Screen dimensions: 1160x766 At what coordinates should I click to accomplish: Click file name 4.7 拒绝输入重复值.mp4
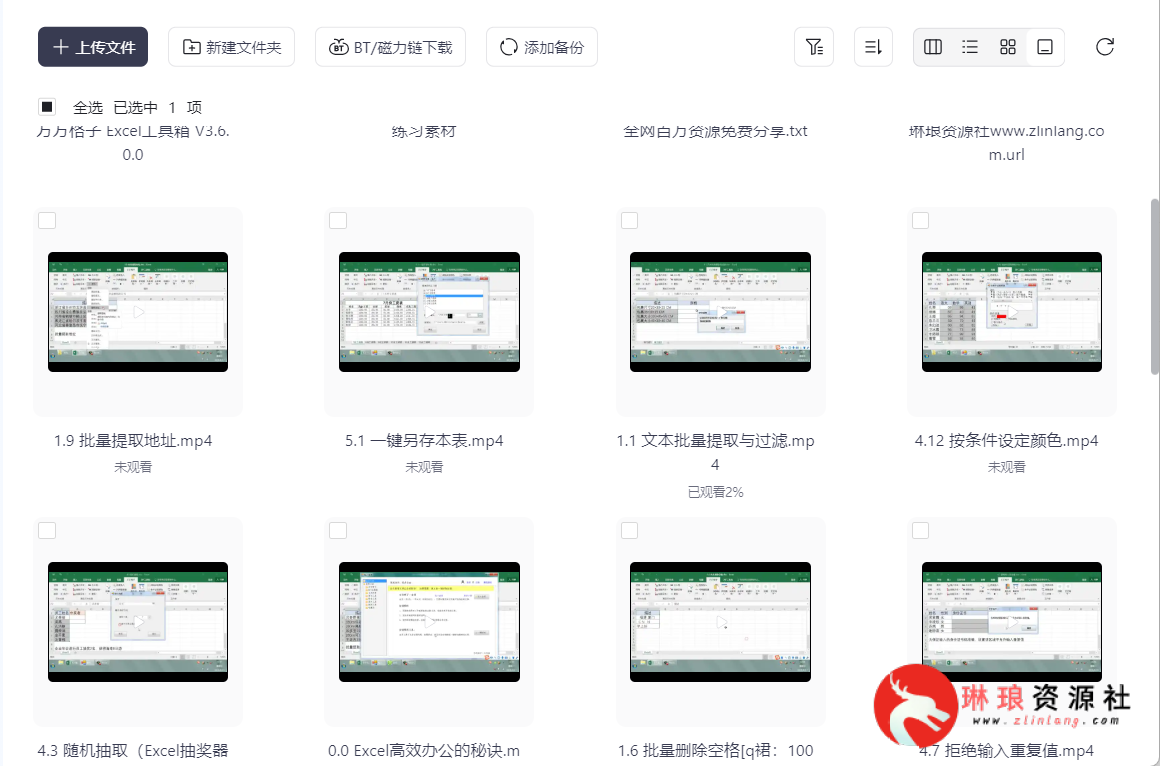tap(1007, 751)
